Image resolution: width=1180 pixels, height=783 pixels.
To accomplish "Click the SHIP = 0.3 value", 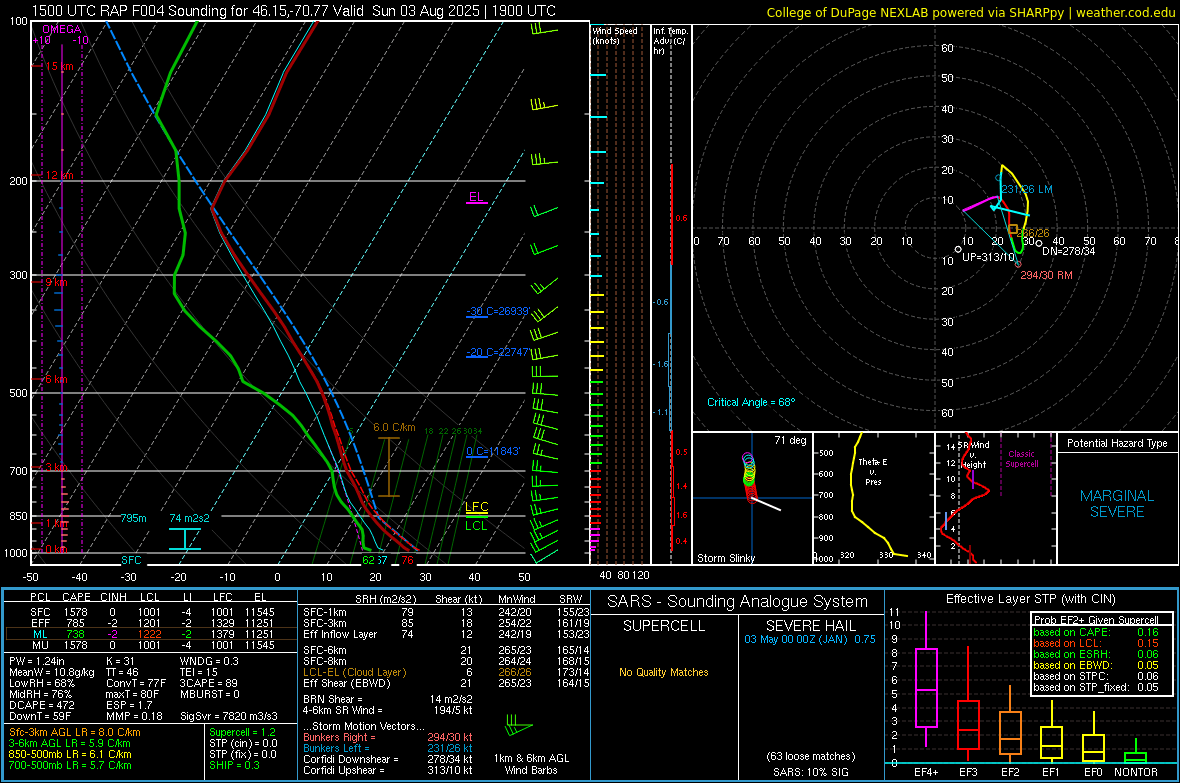I will pos(234,765).
